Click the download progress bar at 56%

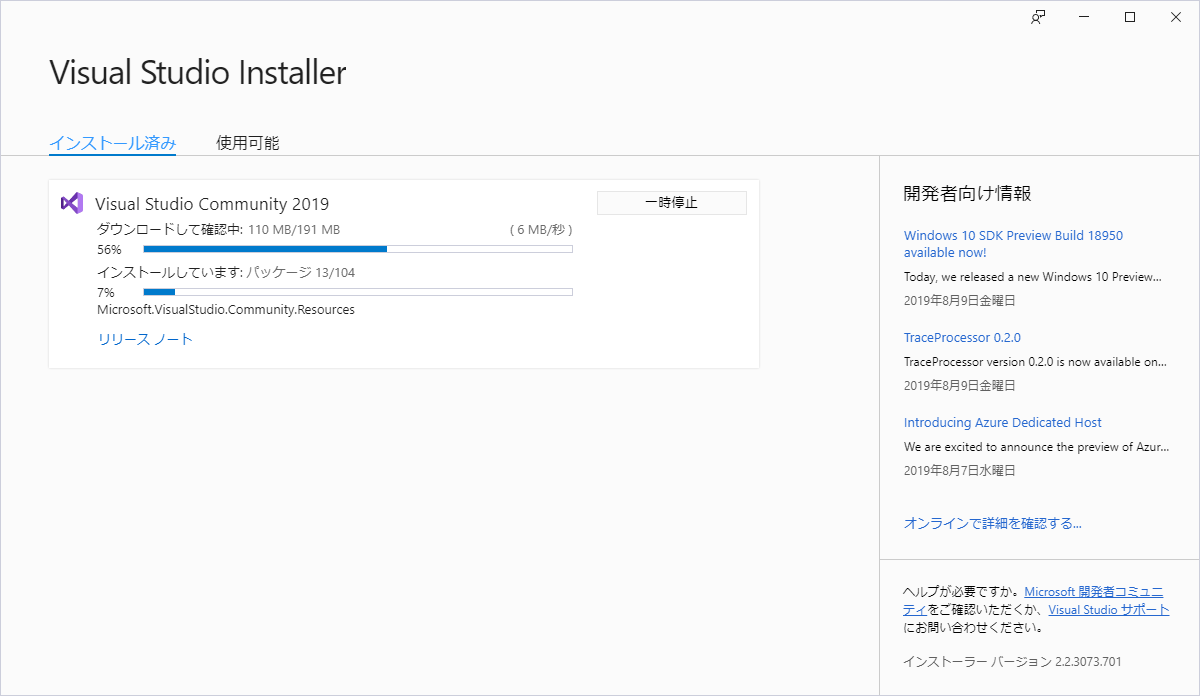click(x=358, y=249)
